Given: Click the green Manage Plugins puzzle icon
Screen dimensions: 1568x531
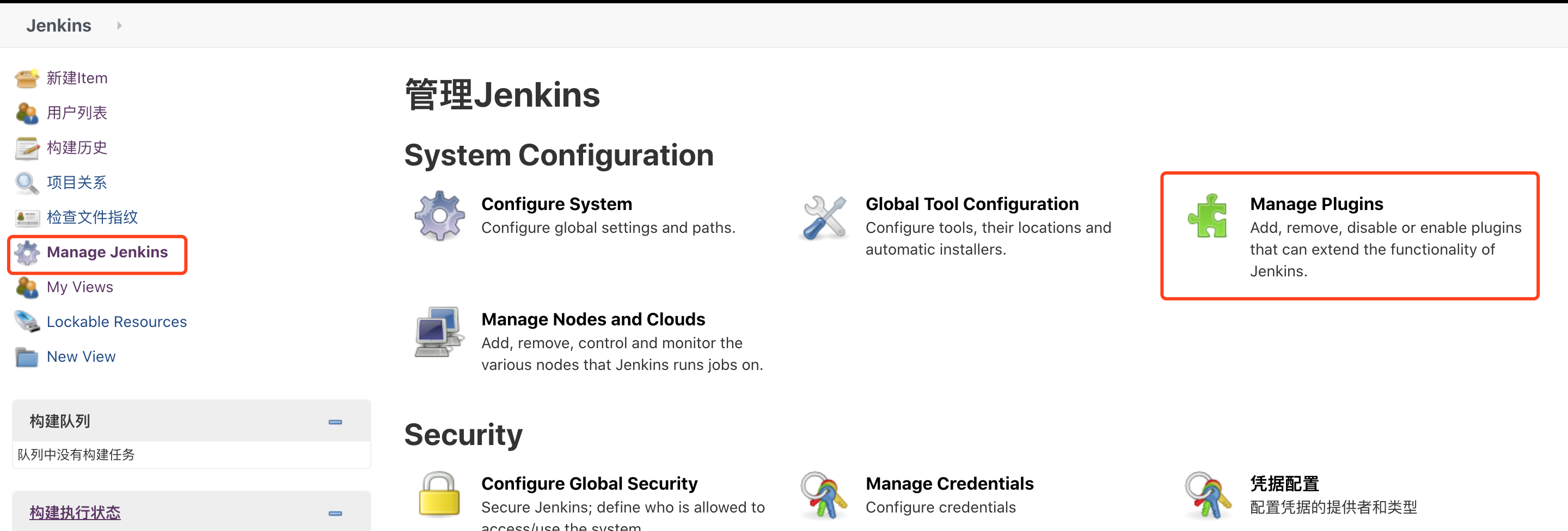Looking at the screenshot, I should 1209,217.
